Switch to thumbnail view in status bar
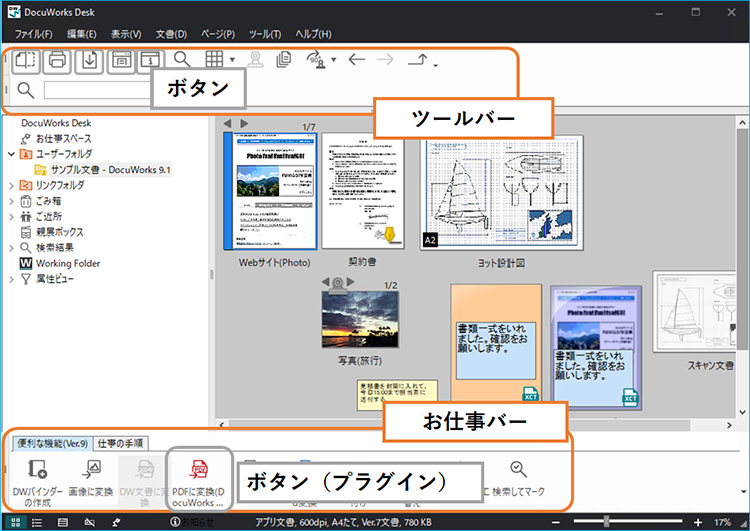Viewport: 750px width, 531px height. [x=15, y=522]
